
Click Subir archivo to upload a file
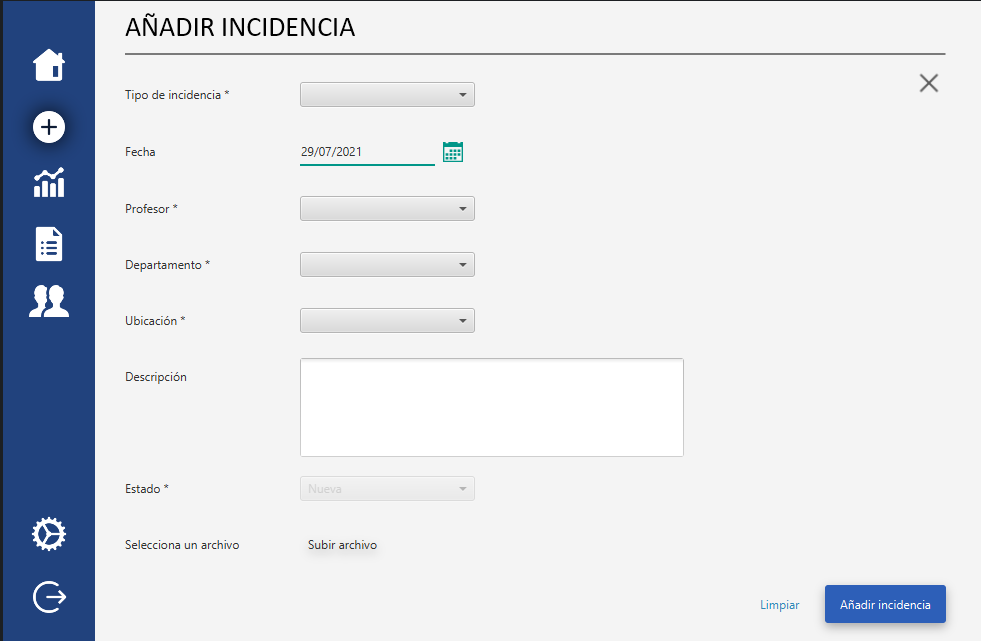coord(342,545)
